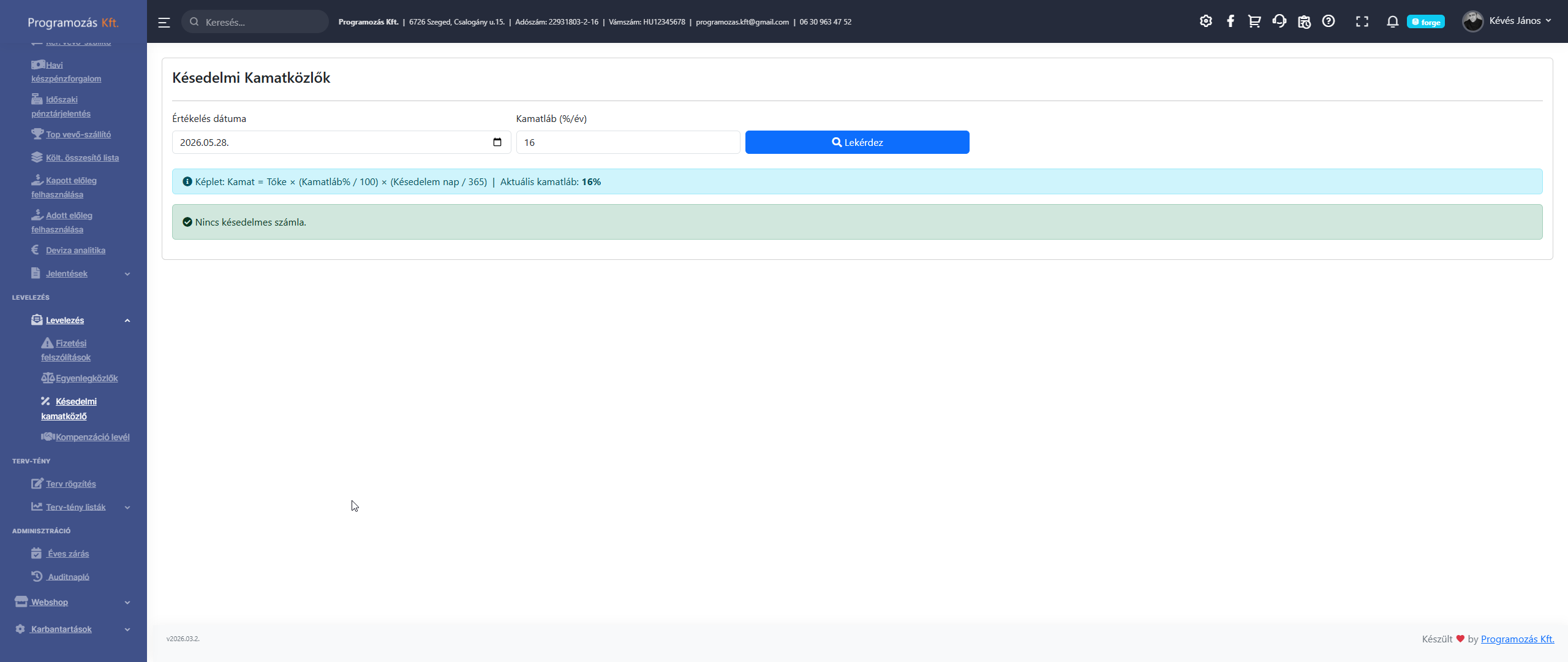Open Időszaki pénztárjelentés report

coord(61,107)
